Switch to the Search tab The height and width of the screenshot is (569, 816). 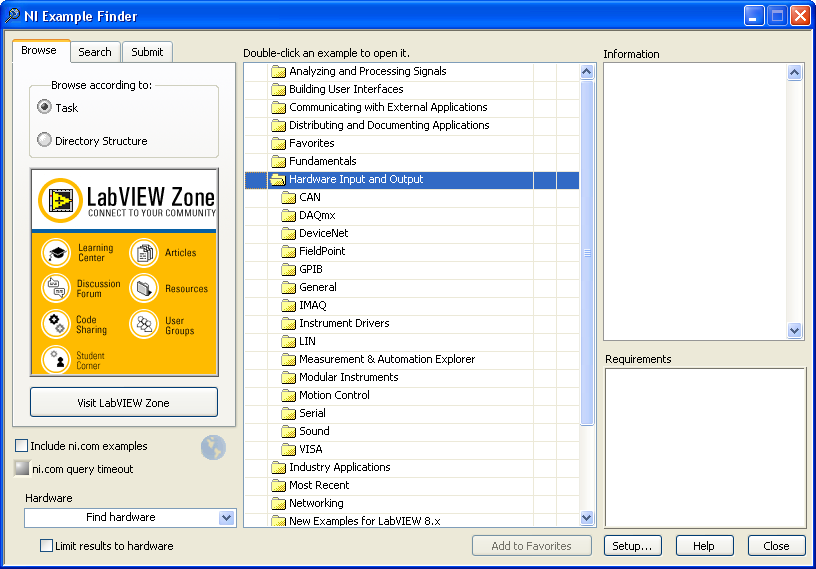pyautogui.click(x=95, y=52)
